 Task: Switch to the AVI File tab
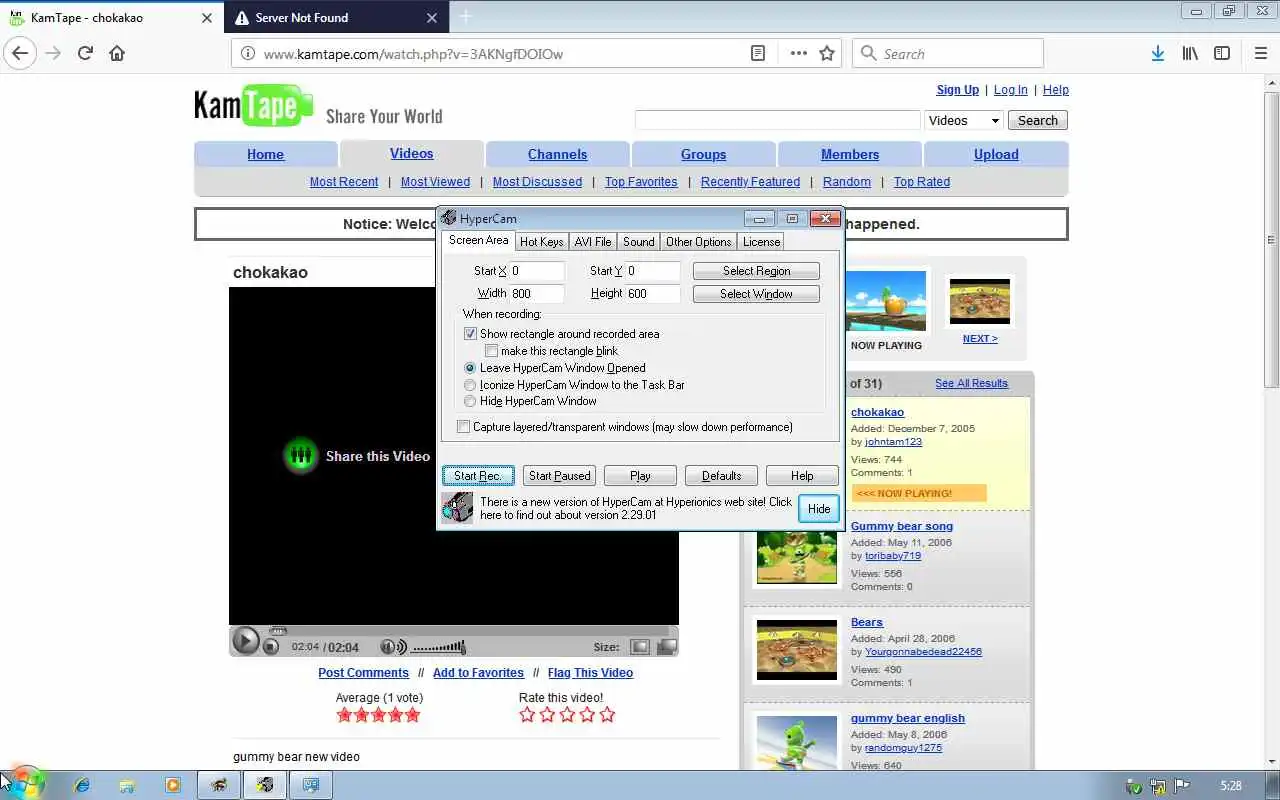tap(593, 241)
